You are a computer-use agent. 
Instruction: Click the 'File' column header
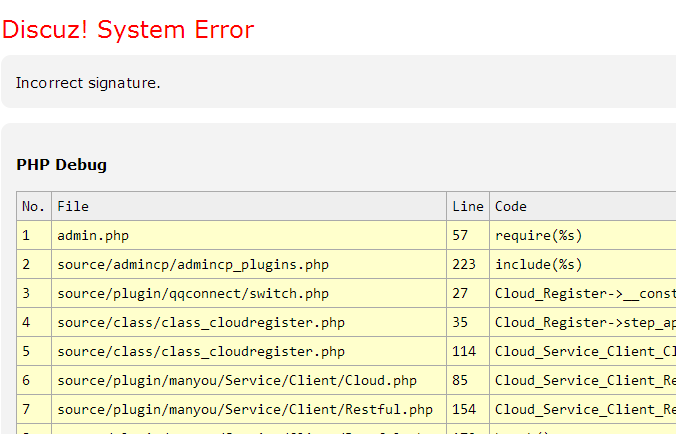click(249, 206)
